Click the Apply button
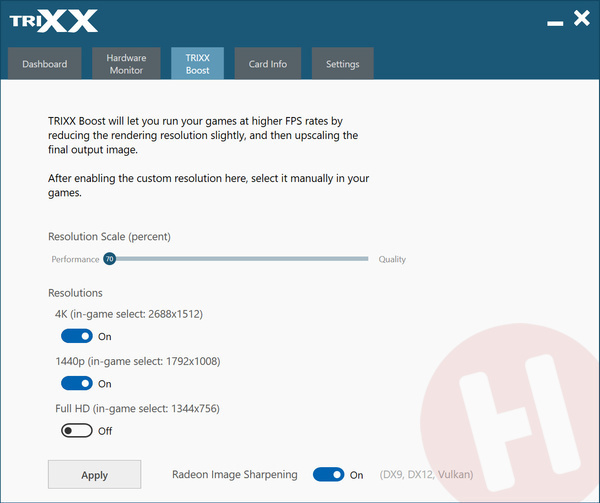Viewport: 600px width, 503px height. (x=95, y=474)
